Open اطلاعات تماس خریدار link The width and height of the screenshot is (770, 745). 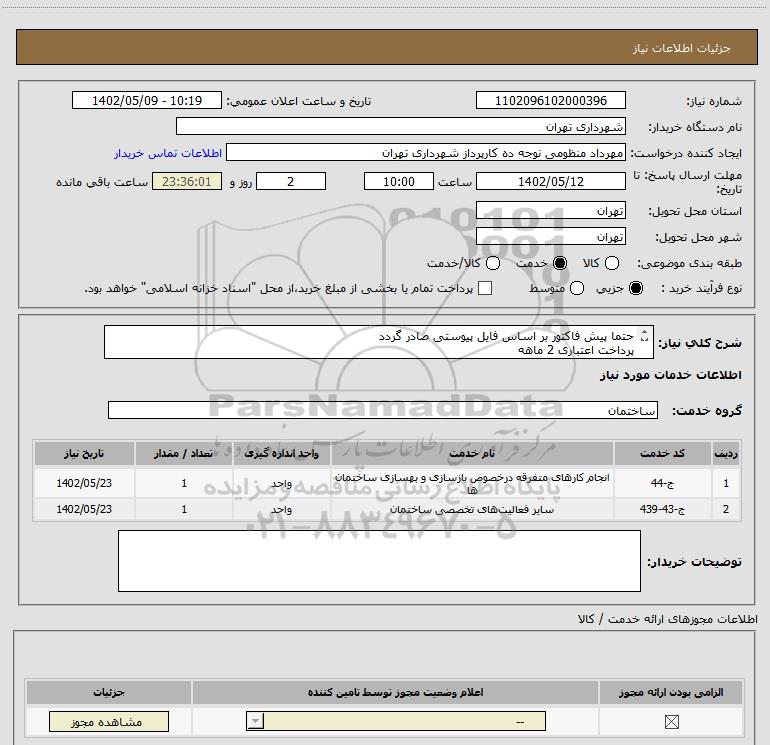(x=168, y=153)
